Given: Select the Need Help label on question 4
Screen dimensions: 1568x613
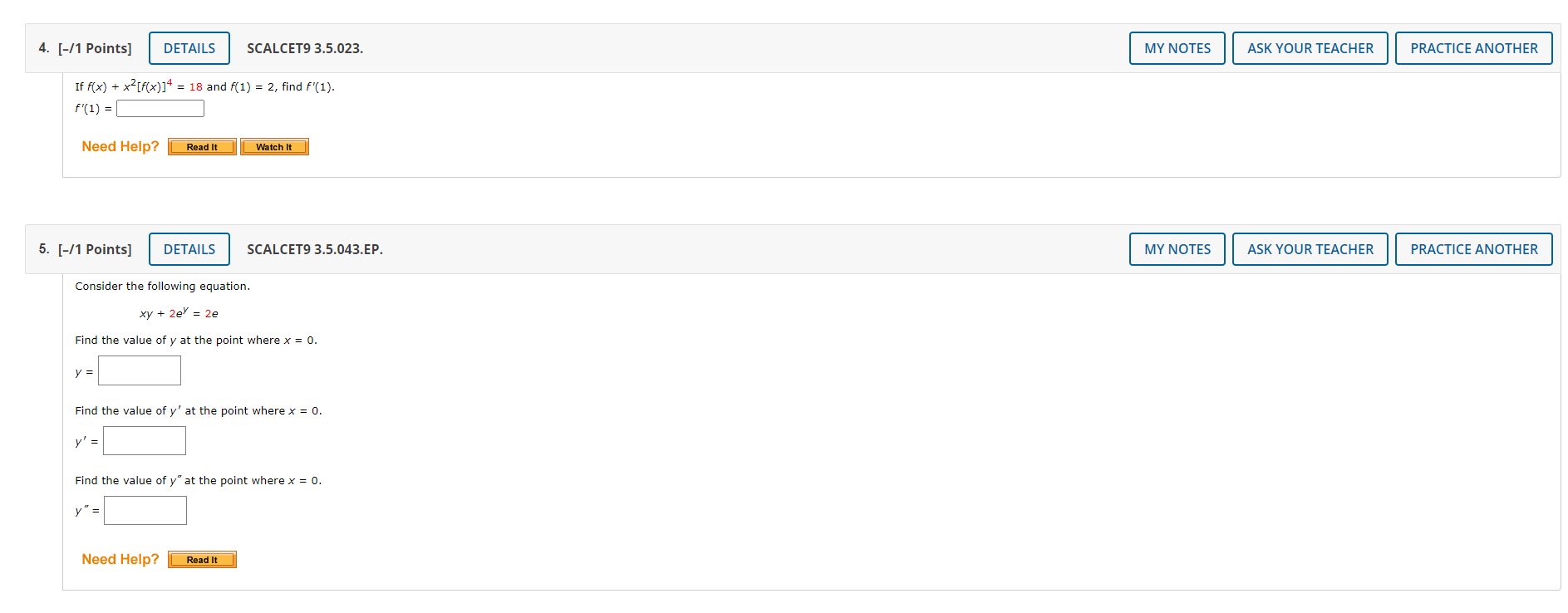Looking at the screenshot, I should 120,146.
